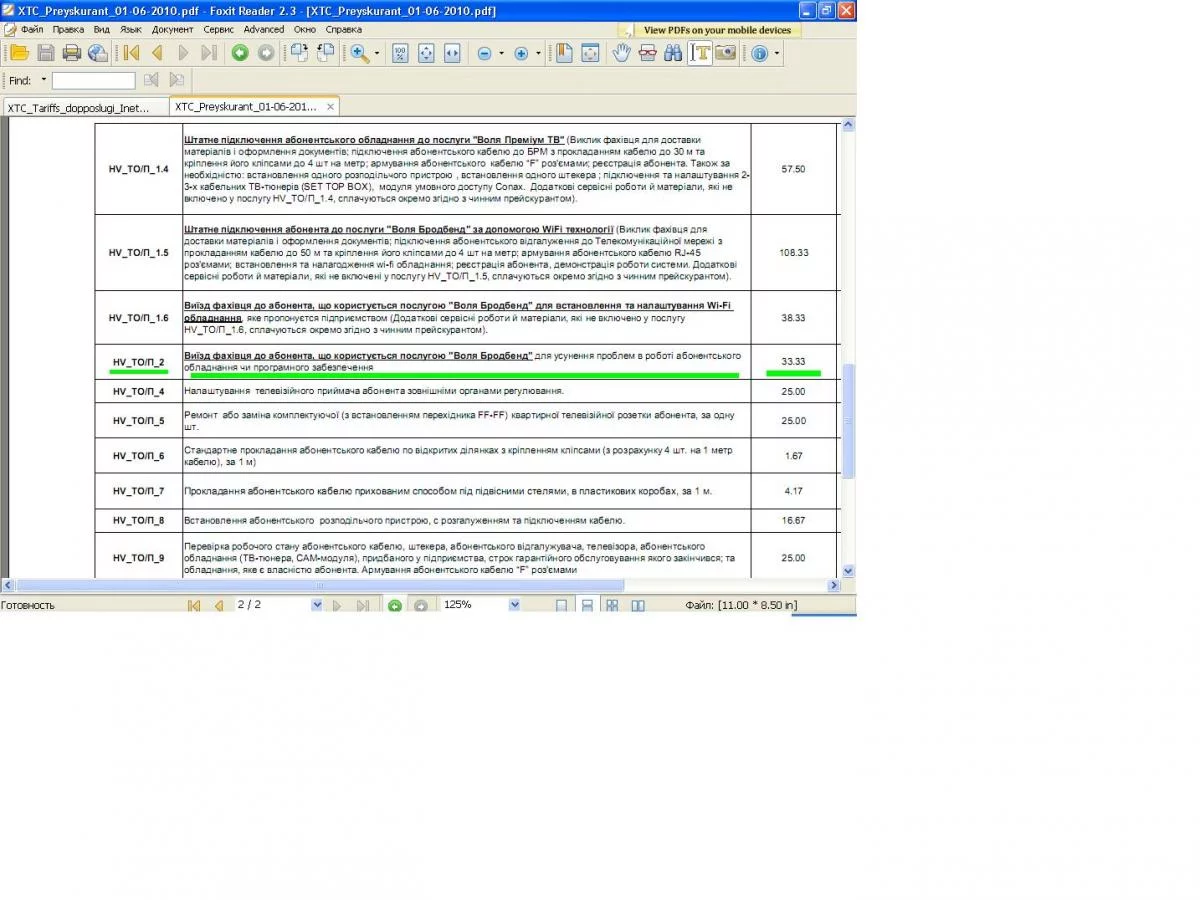Open dropdown arrow beside magnifier zoom tool

point(377,54)
